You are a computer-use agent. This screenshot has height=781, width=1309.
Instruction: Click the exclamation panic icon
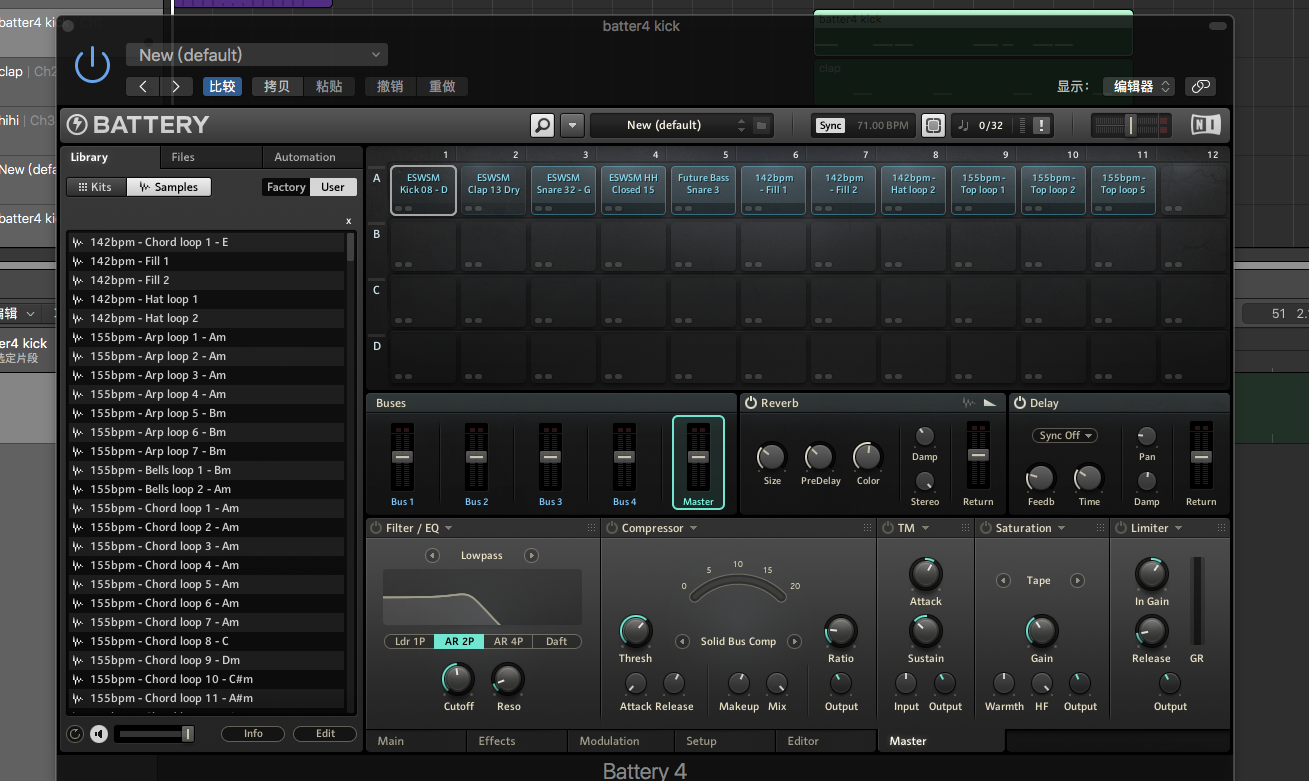tap(1042, 126)
